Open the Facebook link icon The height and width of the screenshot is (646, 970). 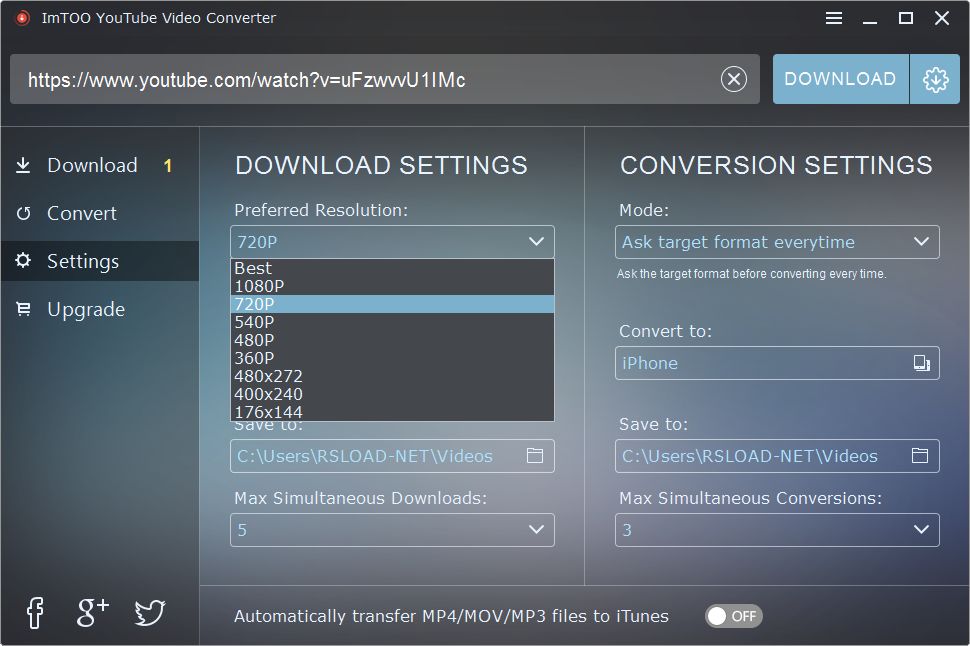tap(35, 613)
